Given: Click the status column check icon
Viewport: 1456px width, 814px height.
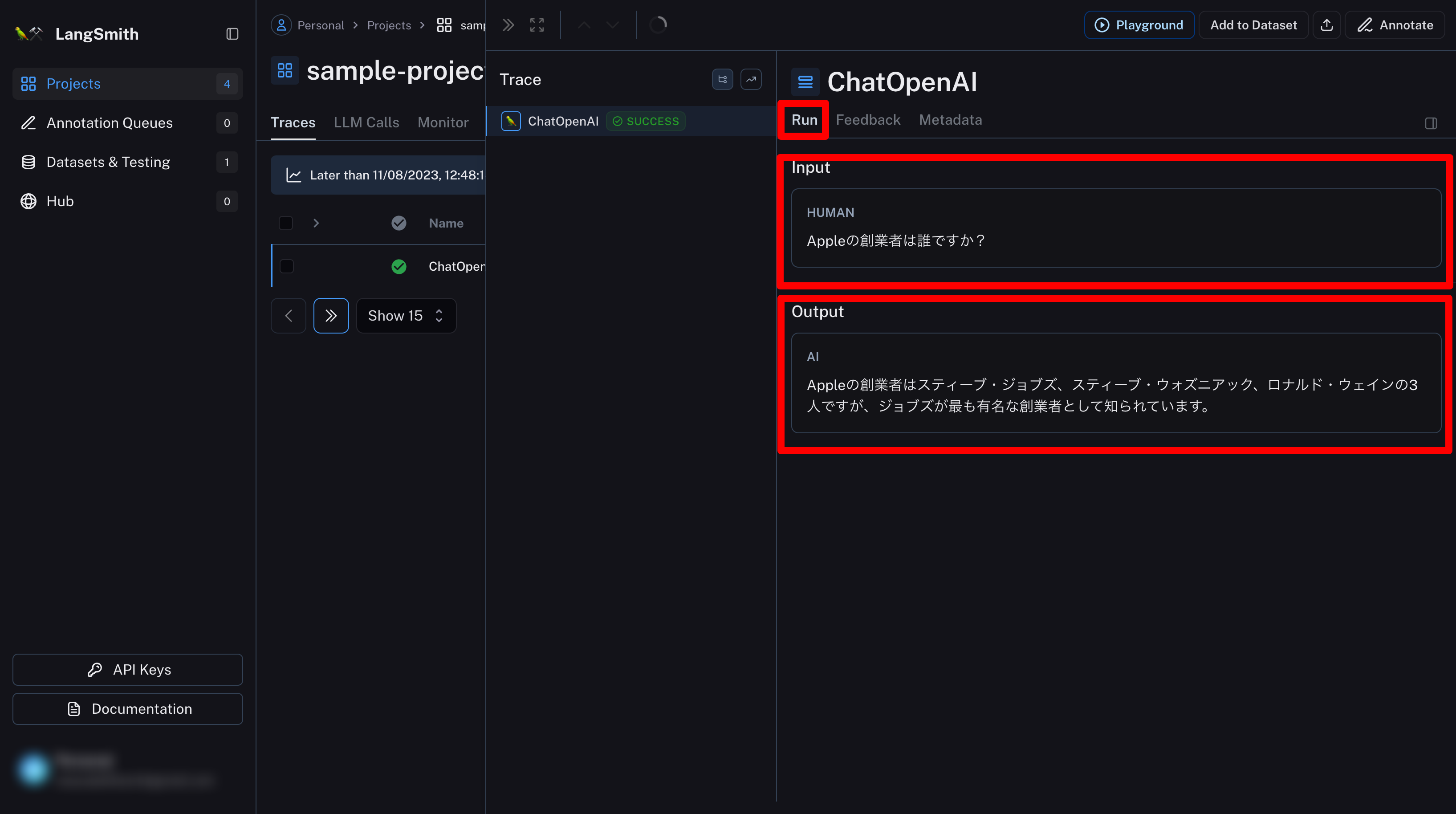Looking at the screenshot, I should click(399, 223).
